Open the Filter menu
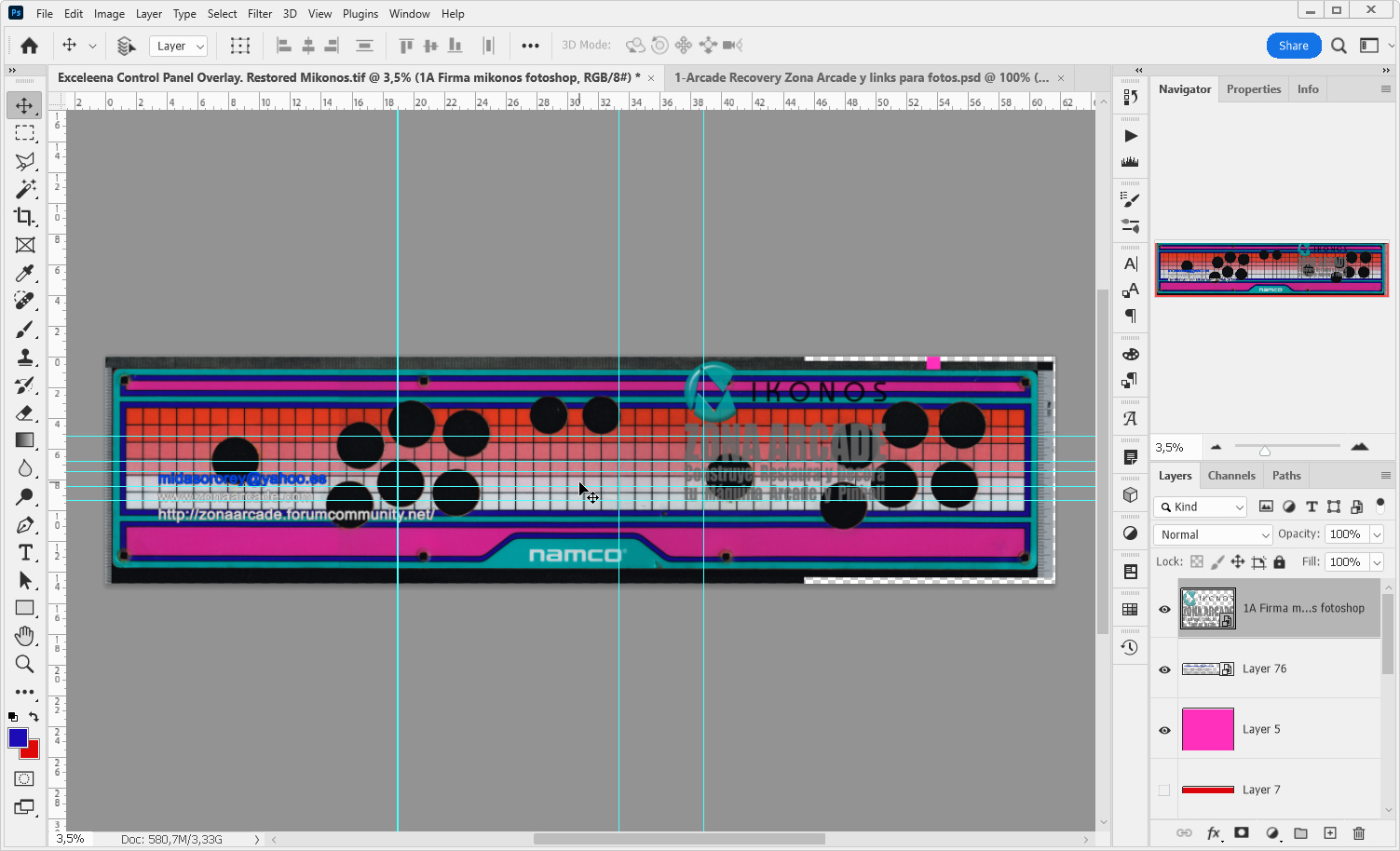Viewport: 1400px width, 851px height. [259, 13]
